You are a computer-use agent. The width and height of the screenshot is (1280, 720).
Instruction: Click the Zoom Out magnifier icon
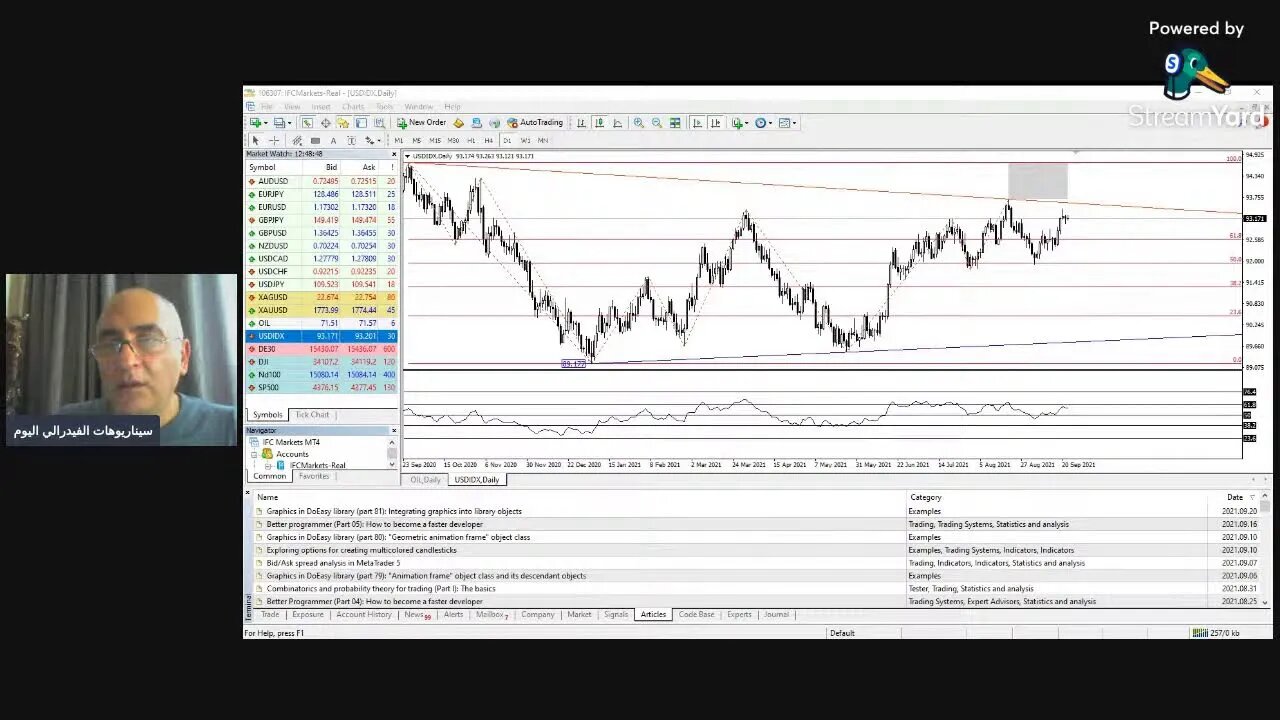657,123
